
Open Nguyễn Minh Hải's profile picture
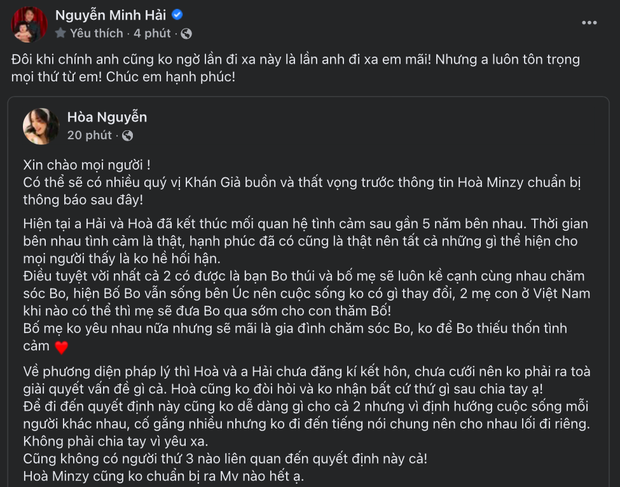[27, 23]
